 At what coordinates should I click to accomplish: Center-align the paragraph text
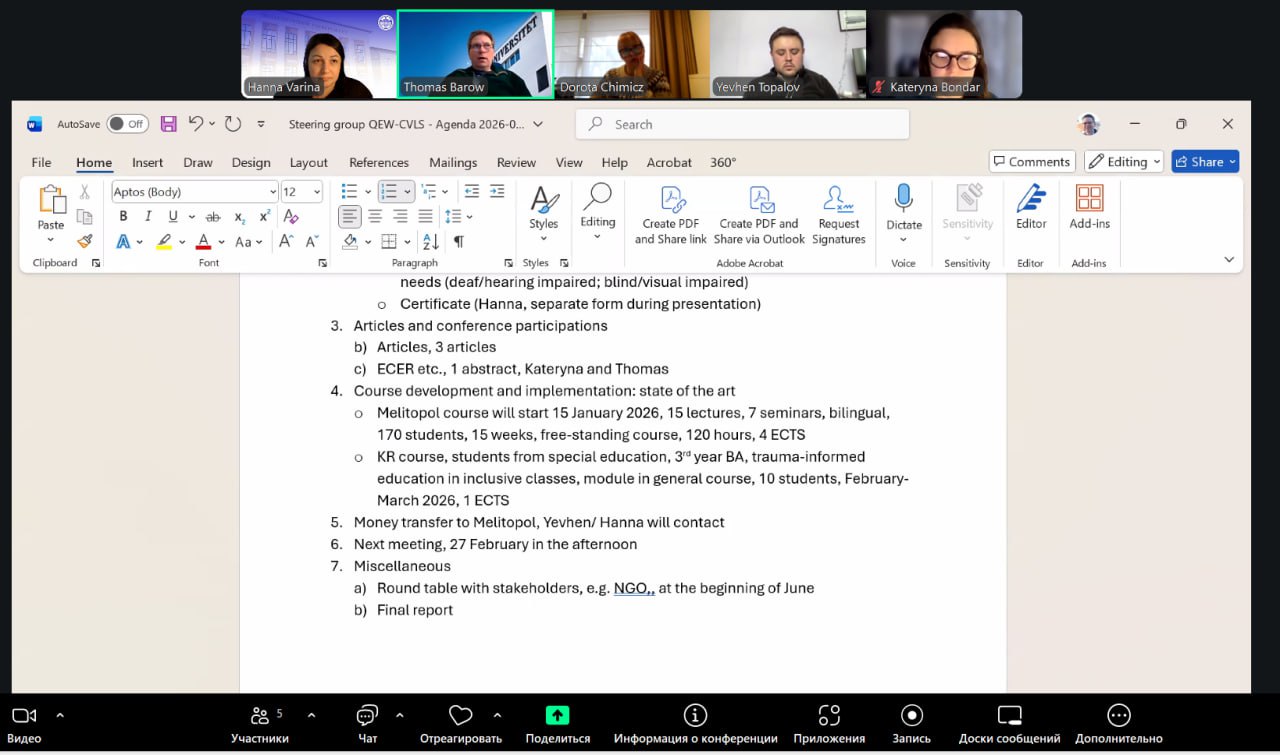tap(375, 216)
